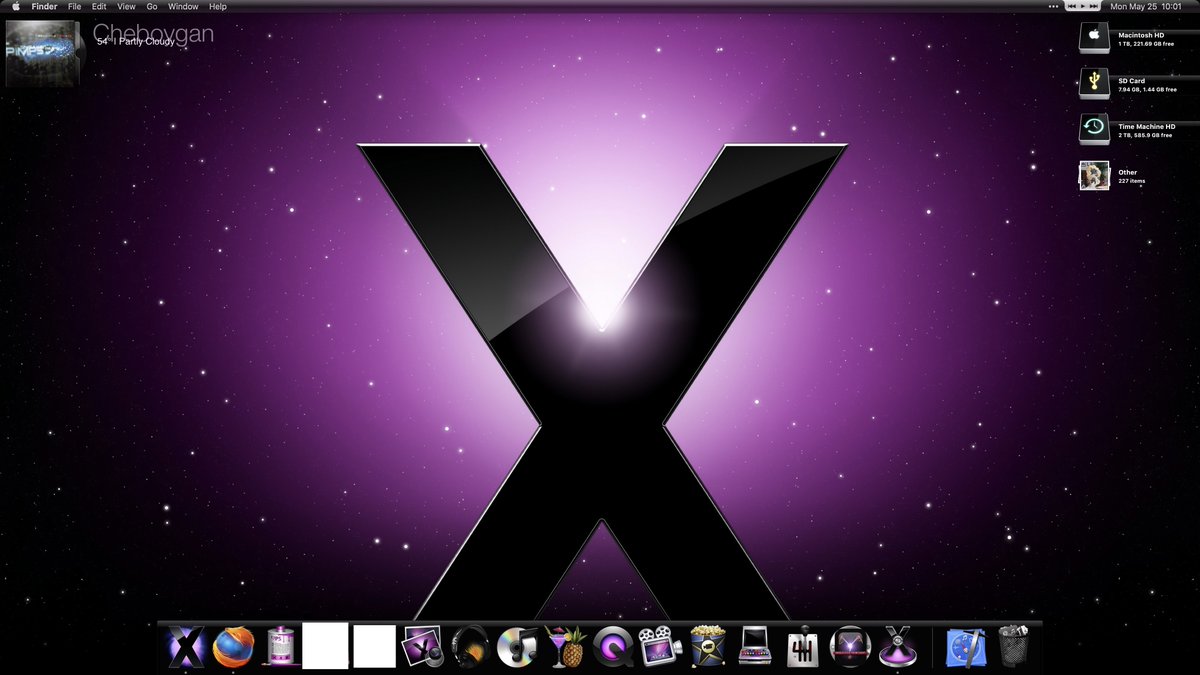Launch Firefox from the dock

click(233, 646)
